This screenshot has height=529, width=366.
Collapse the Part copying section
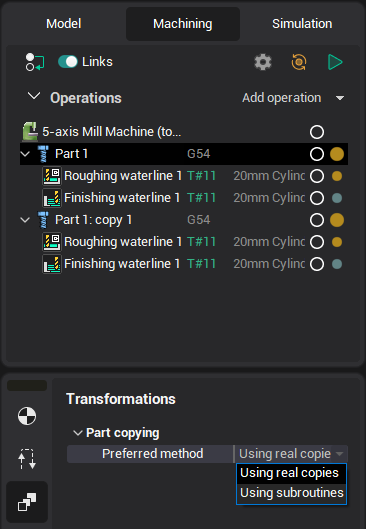click(x=78, y=433)
